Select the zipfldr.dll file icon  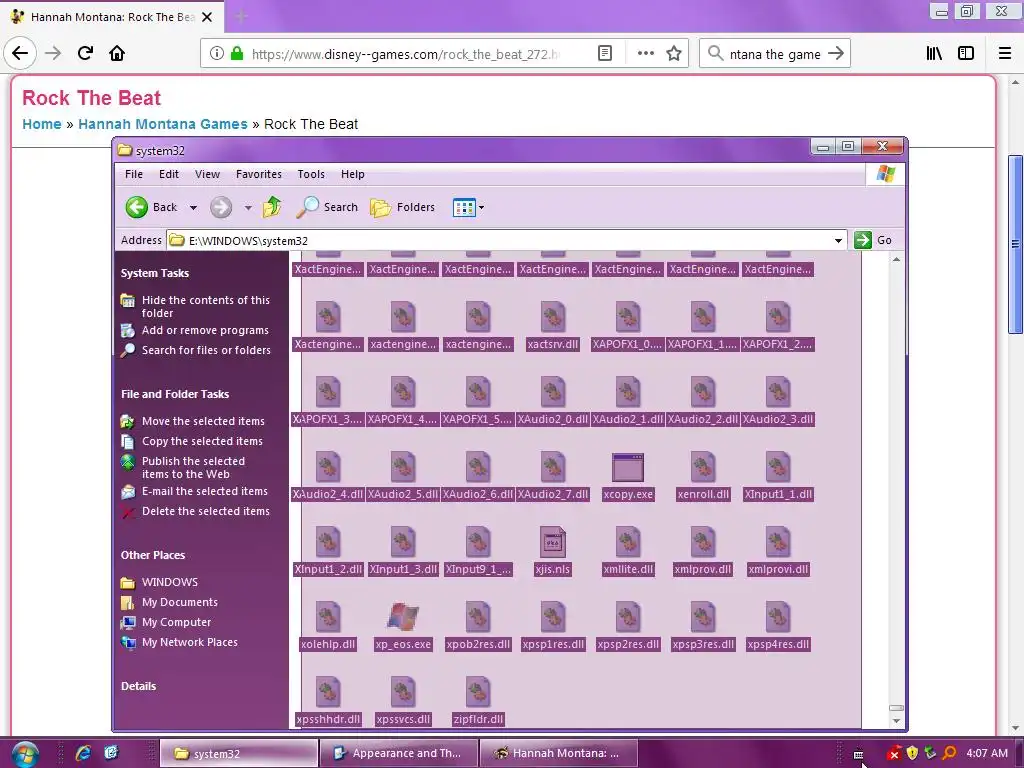(x=478, y=692)
